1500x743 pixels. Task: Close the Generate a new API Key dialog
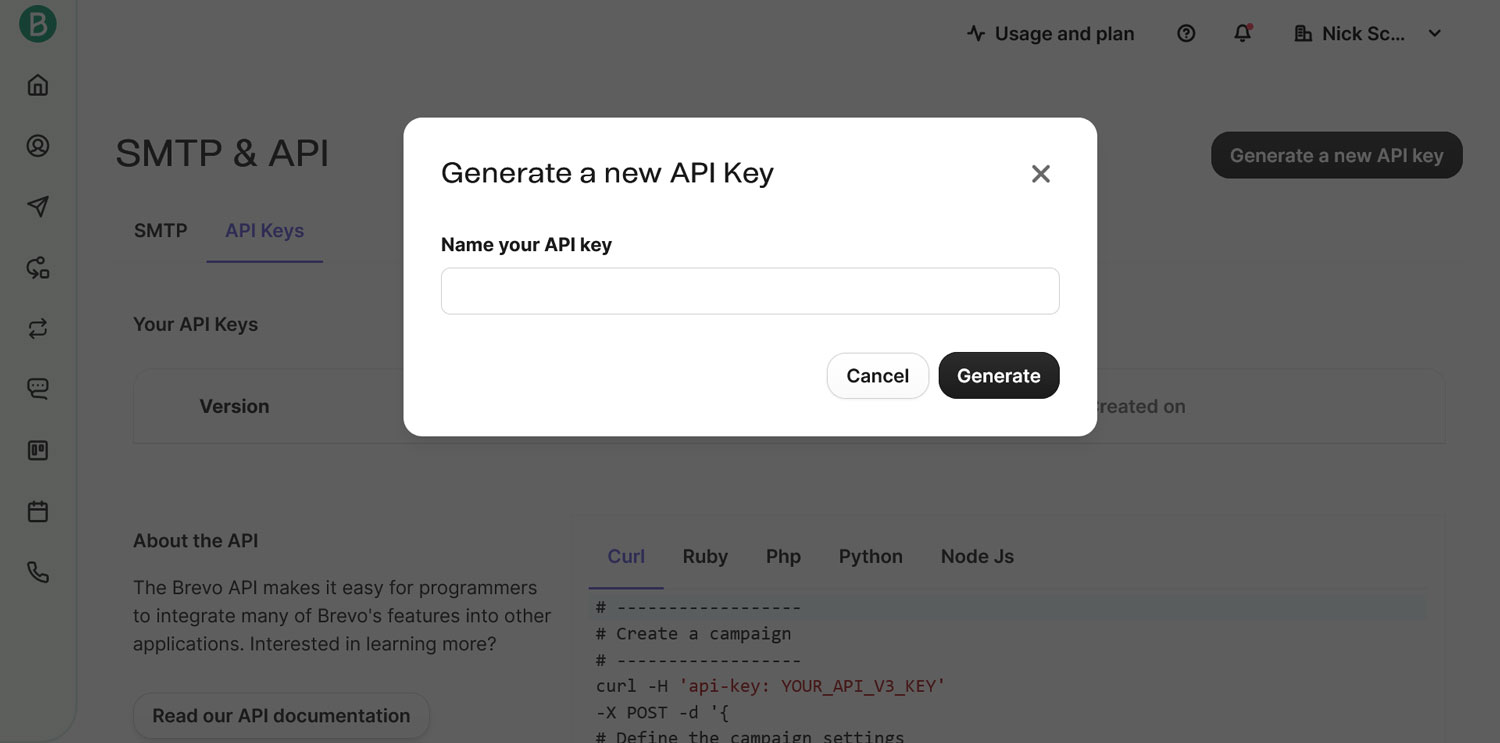(x=1041, y=174)
